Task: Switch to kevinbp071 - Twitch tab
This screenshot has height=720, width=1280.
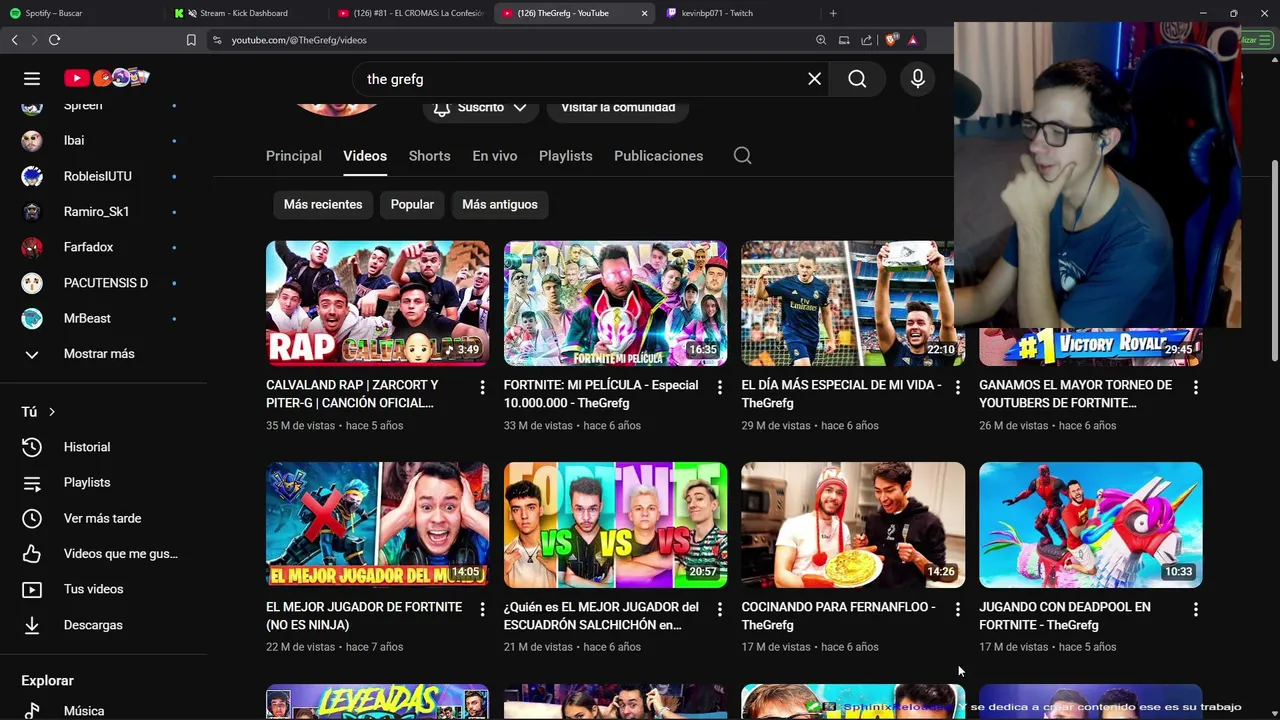Action: pos(738,13)
